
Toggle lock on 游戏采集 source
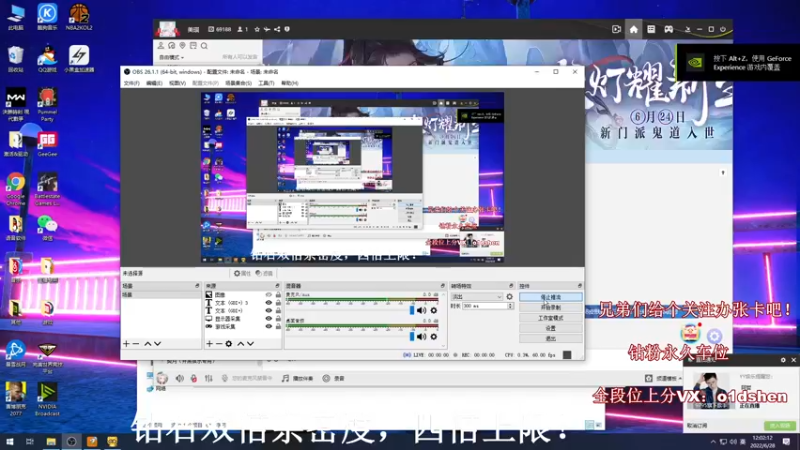(x=278, y=326)
